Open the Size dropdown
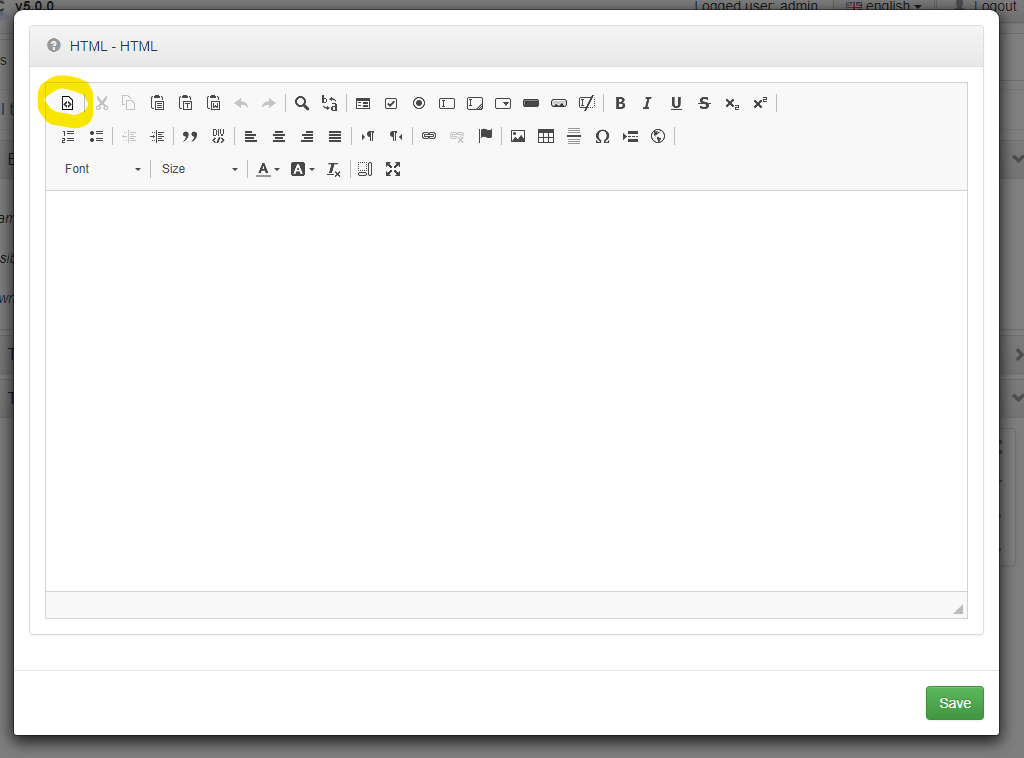1024x758 pixels. [x=199, y=169]
